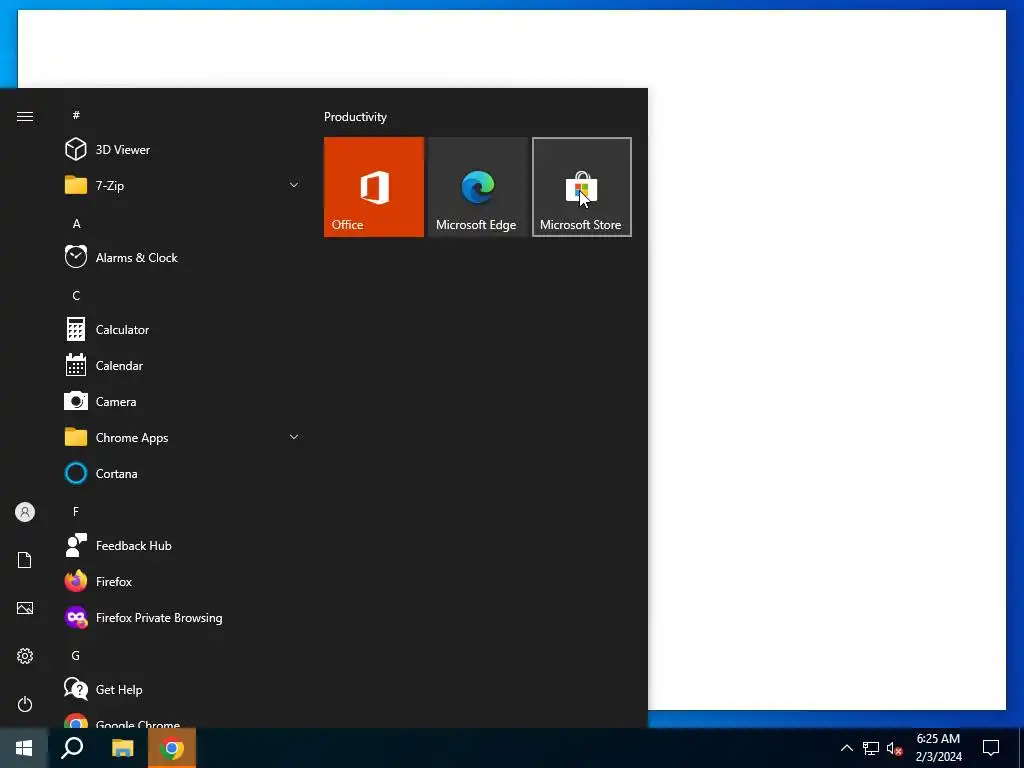Launch Google Chrome from the app list
Viewport: 1024px width, 768px height.
point(183,720)
